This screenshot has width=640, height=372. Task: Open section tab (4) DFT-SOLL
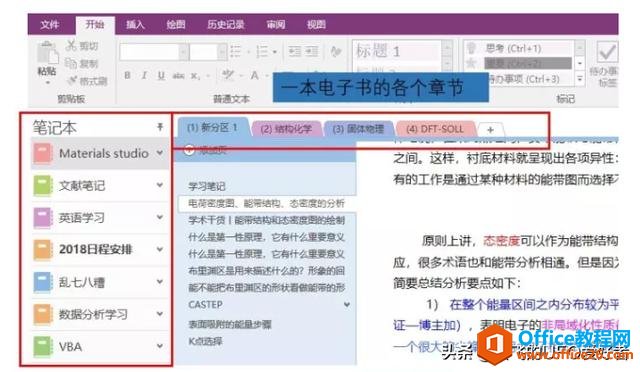point(435,129)
